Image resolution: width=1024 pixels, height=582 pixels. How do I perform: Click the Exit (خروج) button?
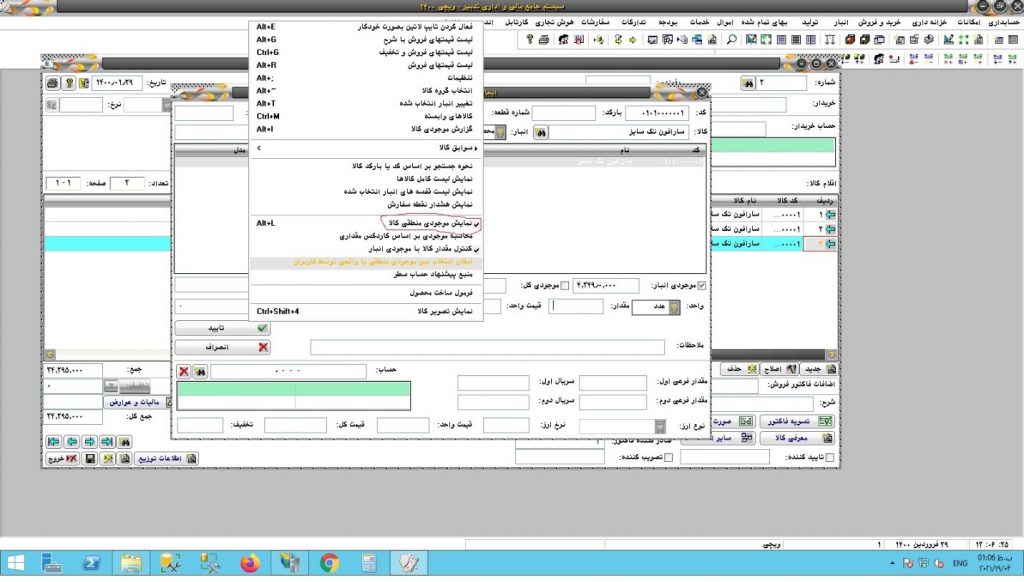click(63, 459)
